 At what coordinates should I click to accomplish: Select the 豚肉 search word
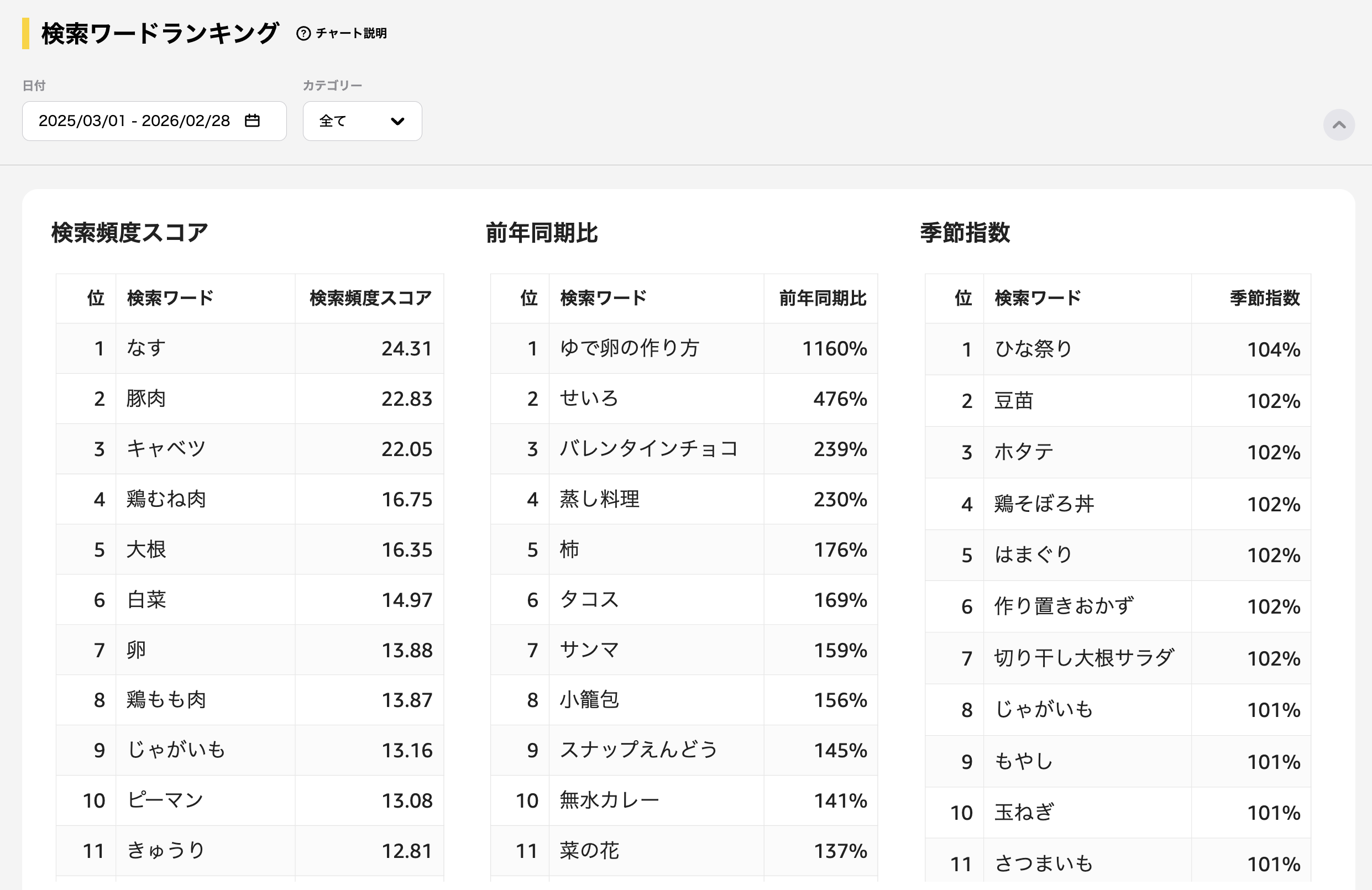click(146, 399)
